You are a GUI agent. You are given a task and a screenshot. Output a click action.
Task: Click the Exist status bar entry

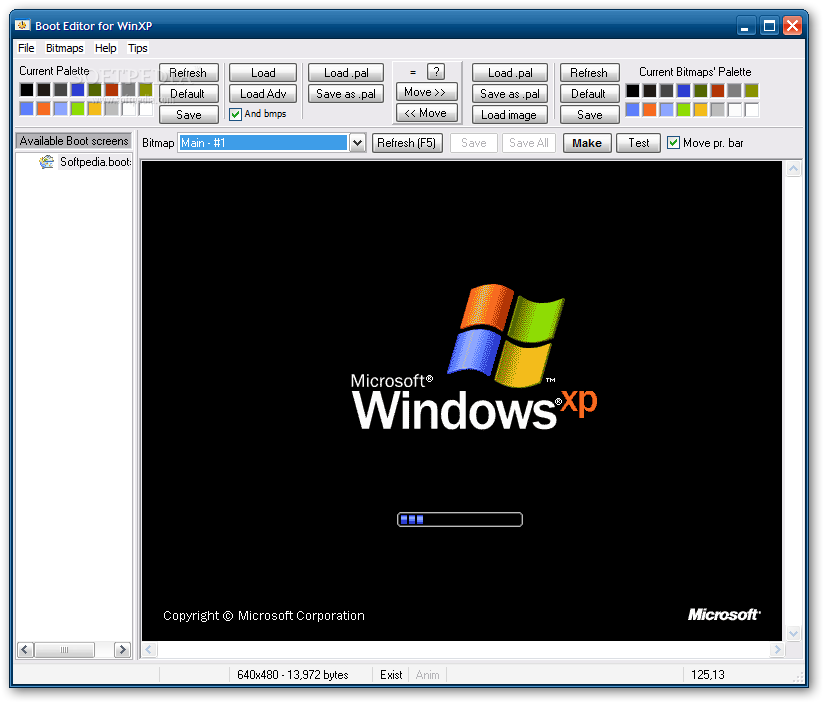[391, 675]
